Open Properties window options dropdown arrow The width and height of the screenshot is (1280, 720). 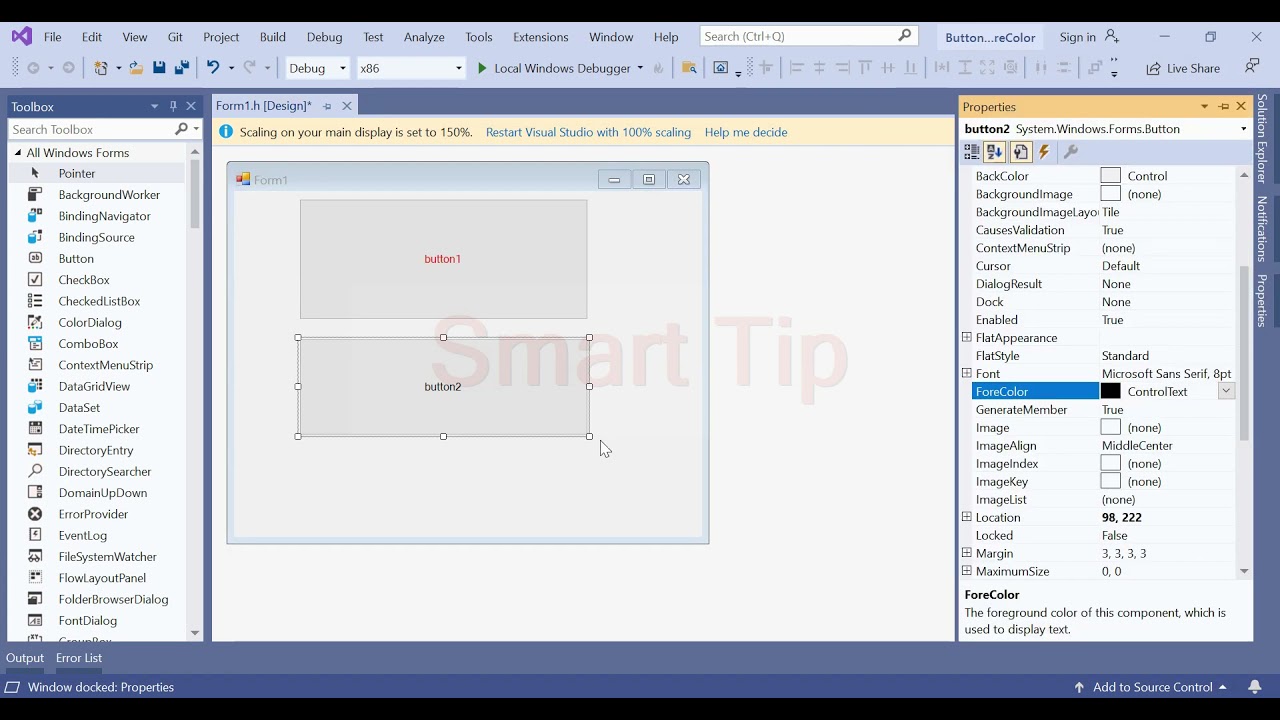1204,106
